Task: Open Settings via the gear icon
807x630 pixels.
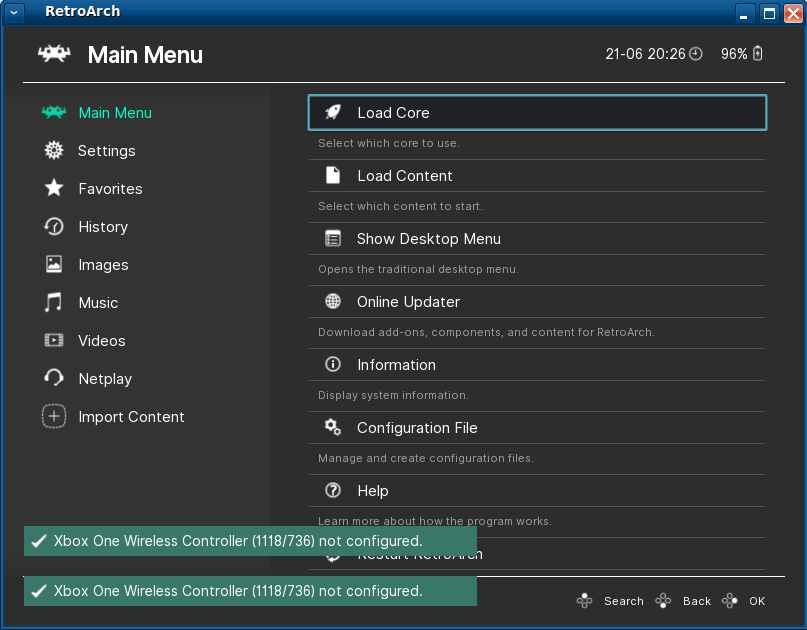Action: point(54,150)
